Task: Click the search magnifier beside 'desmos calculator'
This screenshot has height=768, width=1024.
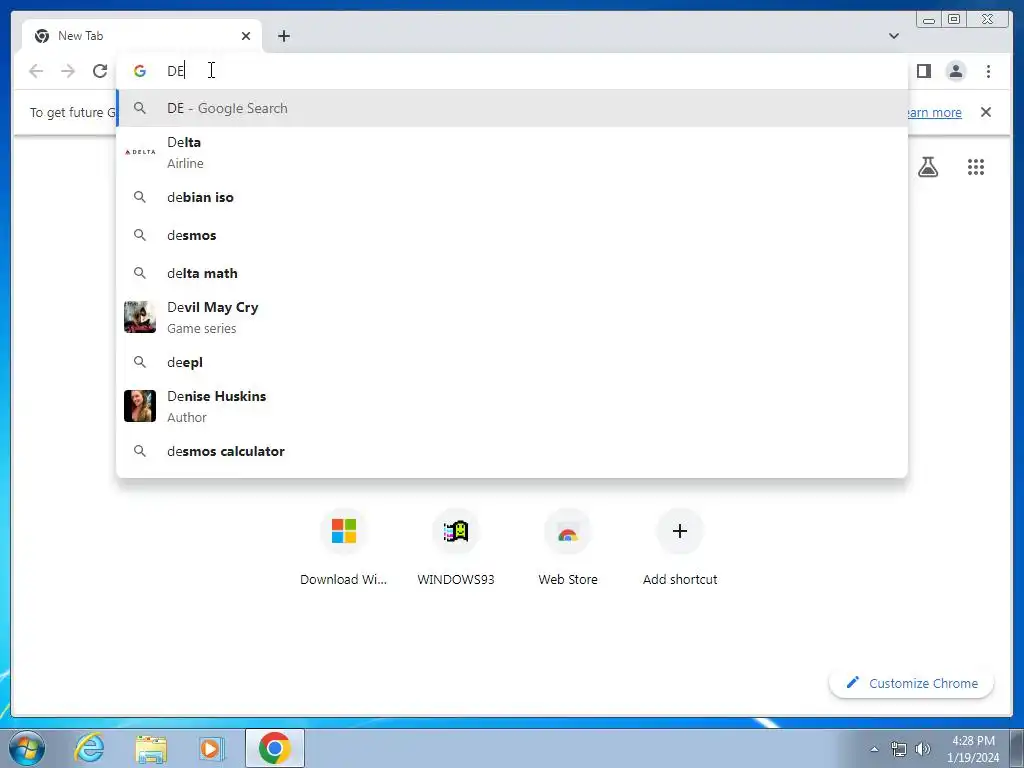Action: [140, 451]
